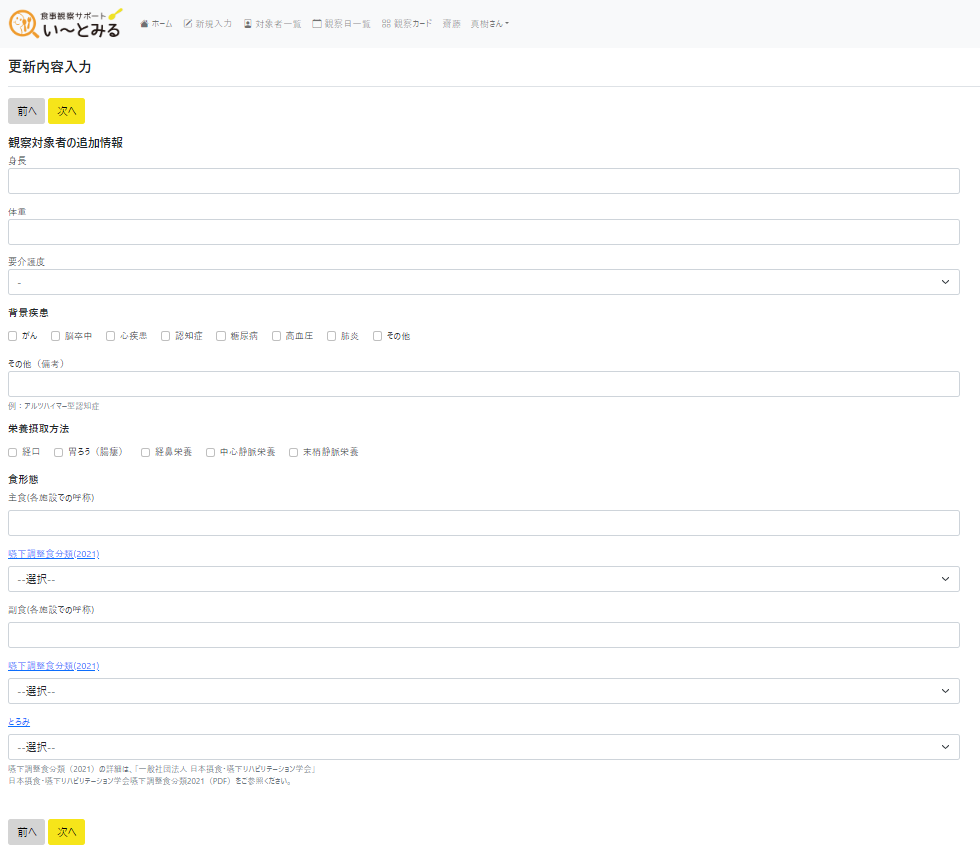Click the い〜とみる logo

[66, 24]
